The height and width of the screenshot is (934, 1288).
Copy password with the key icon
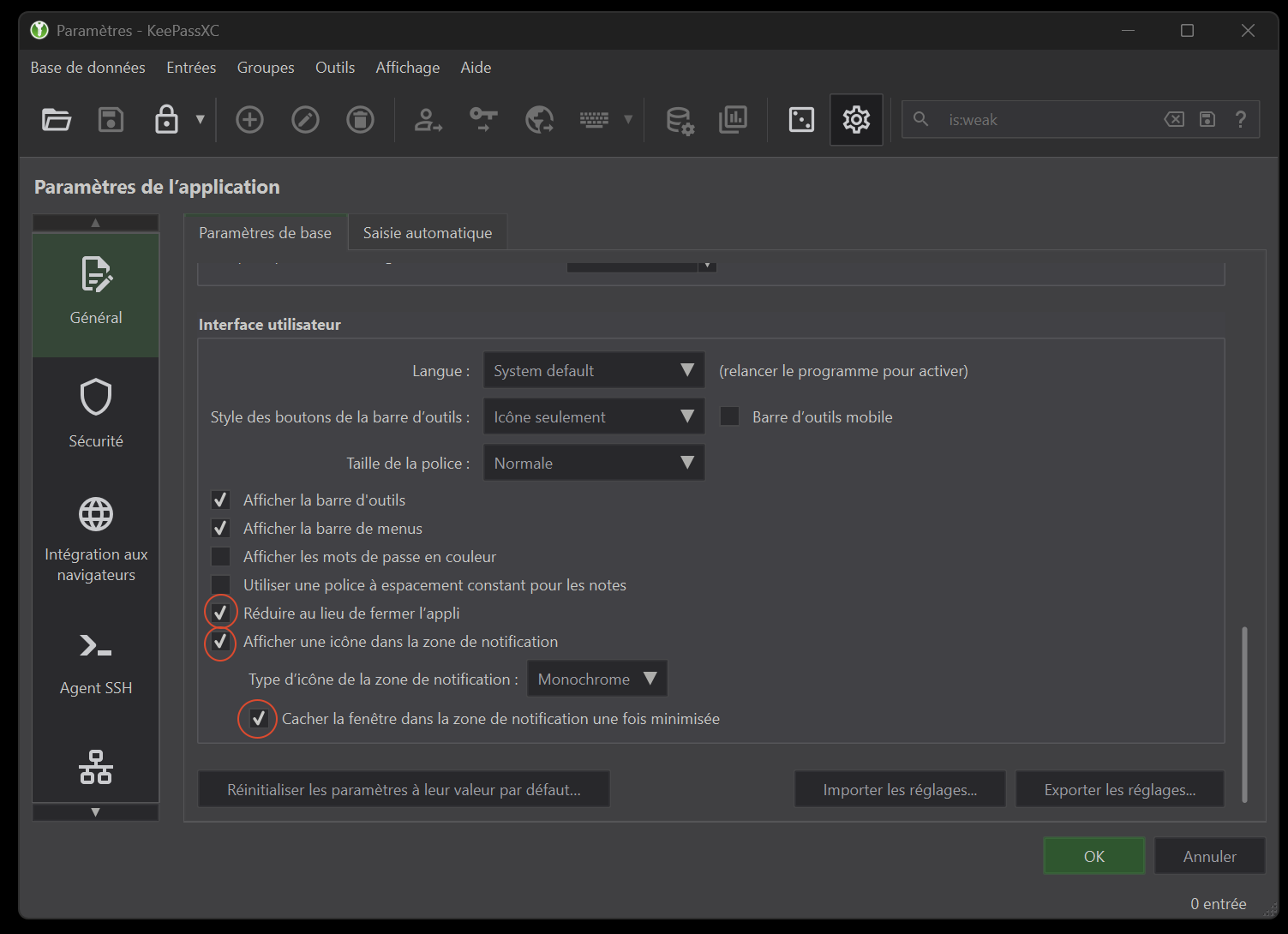[484, 120]
